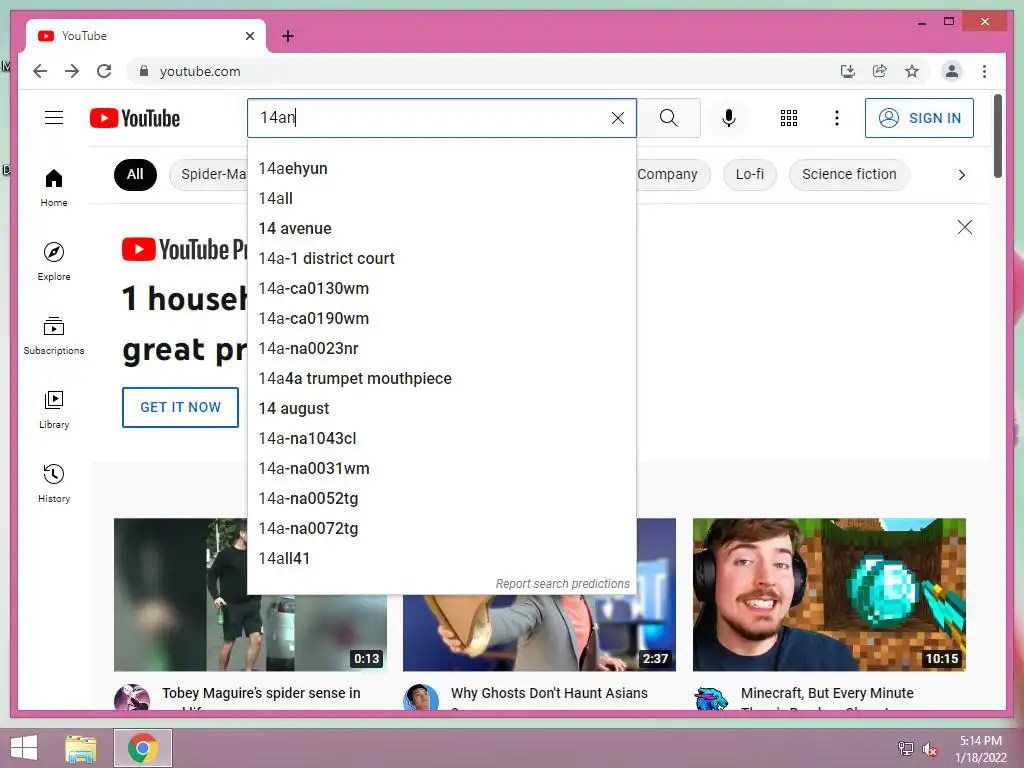Select the Science fiction filter chip

[849, 174]
